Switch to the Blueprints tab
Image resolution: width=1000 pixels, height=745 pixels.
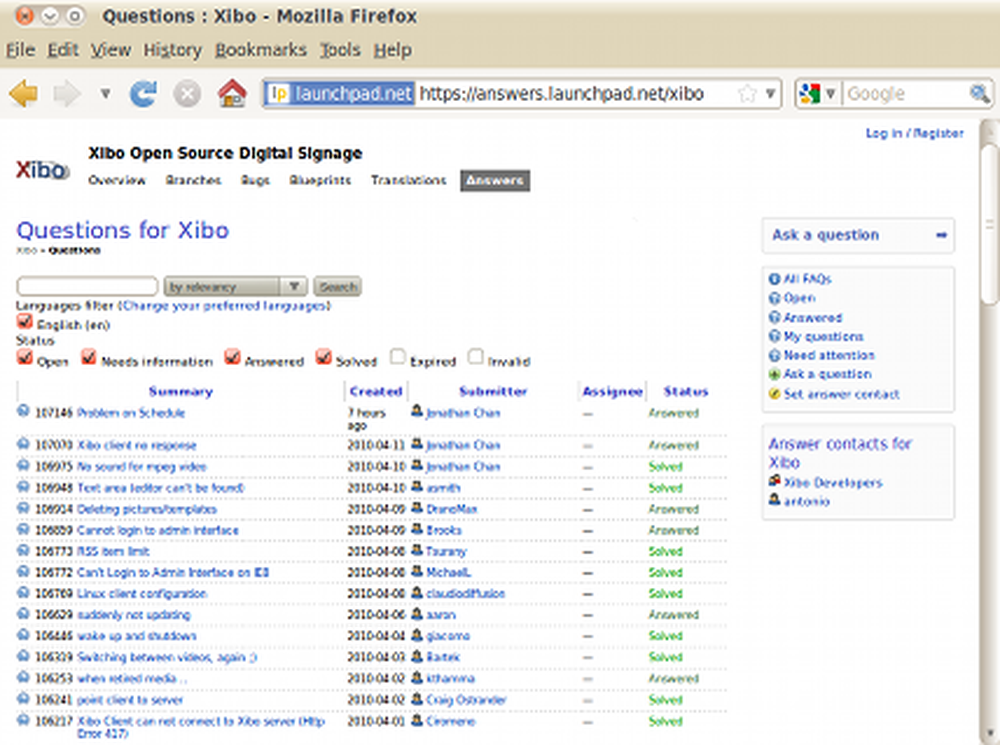(x=320, y=181)
